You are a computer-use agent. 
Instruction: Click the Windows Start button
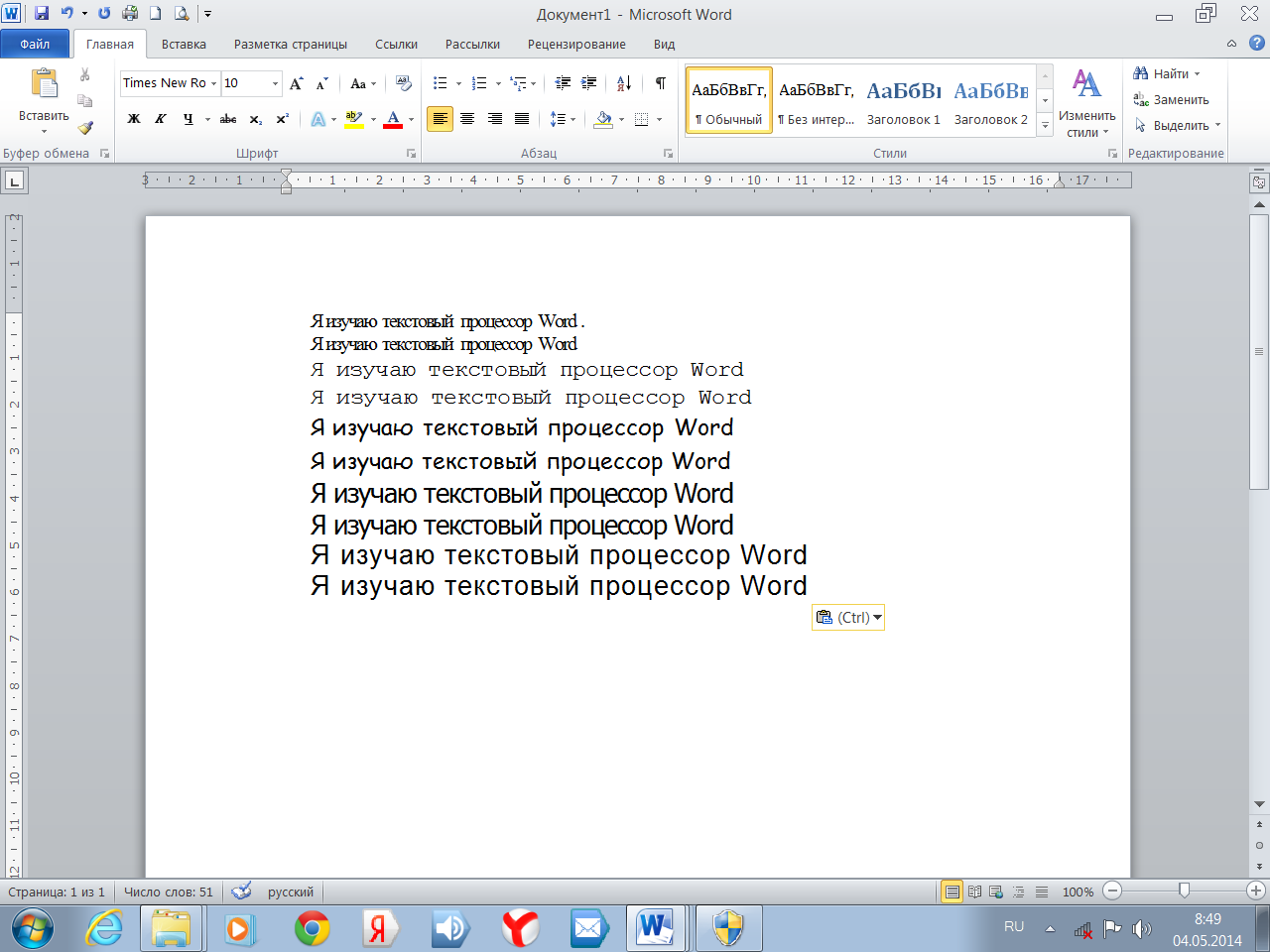pyautogui.click(x=32, y=929)
